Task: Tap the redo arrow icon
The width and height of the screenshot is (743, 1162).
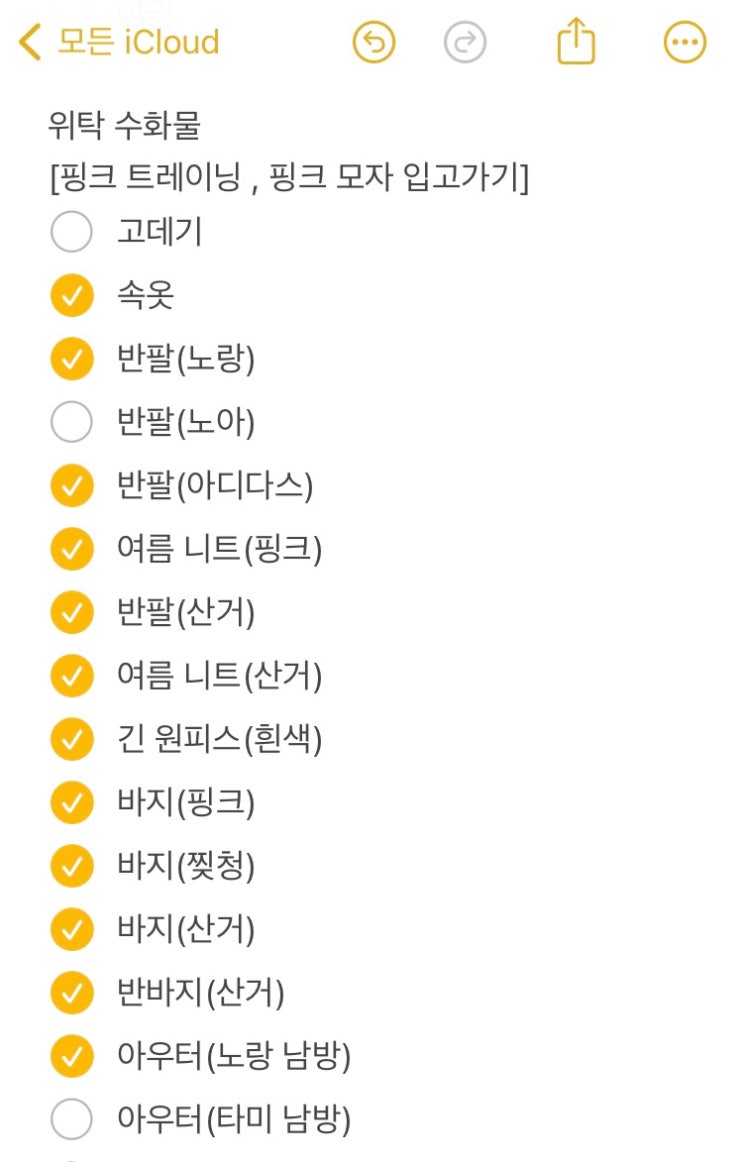Action: [x=465, y=42]
